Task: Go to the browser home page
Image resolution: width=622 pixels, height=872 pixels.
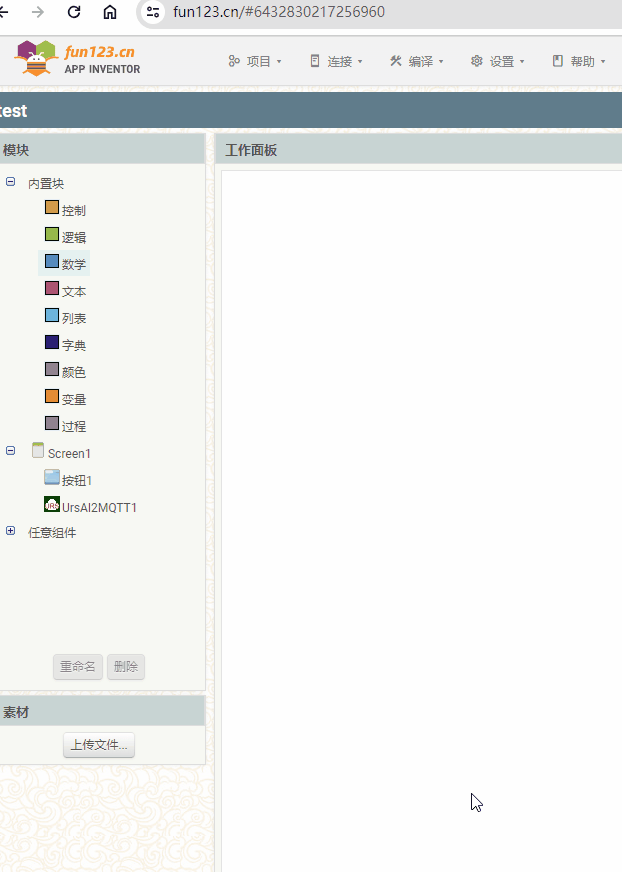Action: (110, 12)
